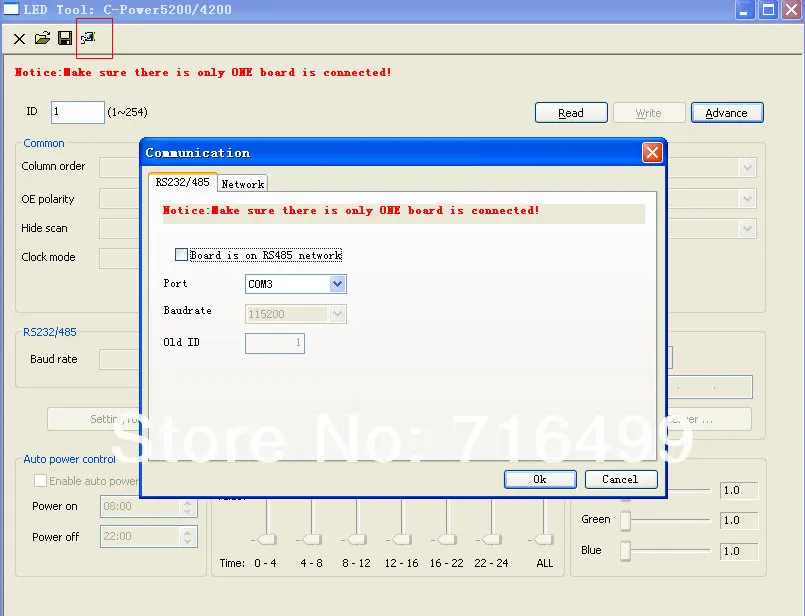
Task: Open second right-side dropdown in Common group
Action: click(x=747, y=199)
